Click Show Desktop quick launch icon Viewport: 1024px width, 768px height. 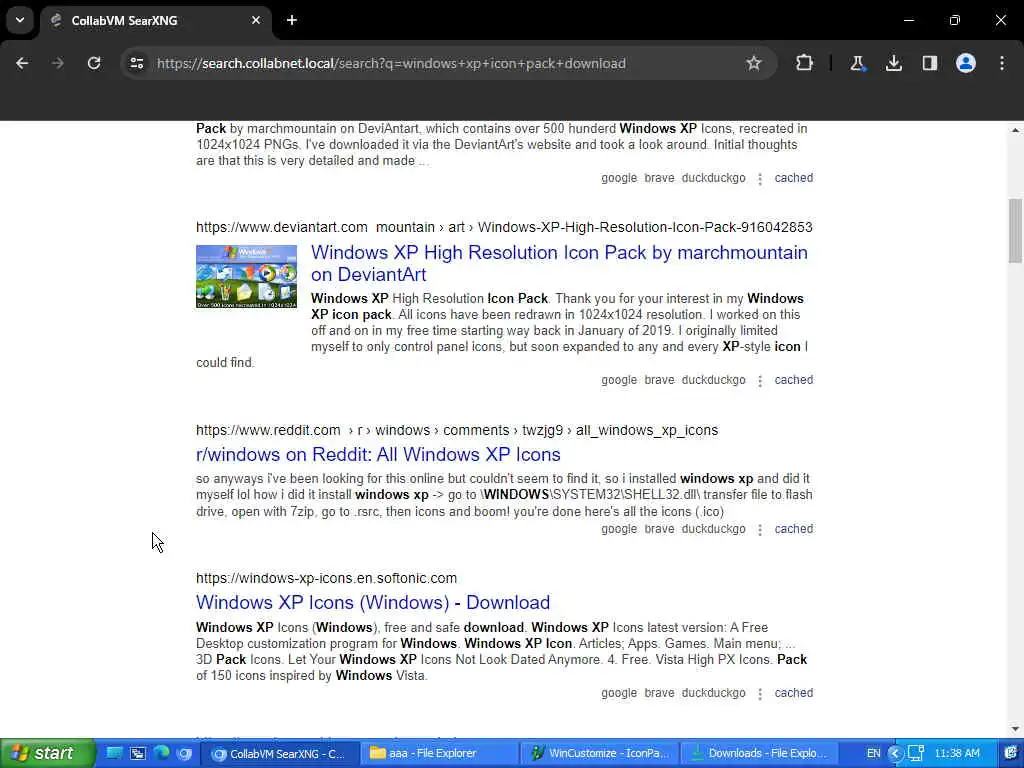114,754
